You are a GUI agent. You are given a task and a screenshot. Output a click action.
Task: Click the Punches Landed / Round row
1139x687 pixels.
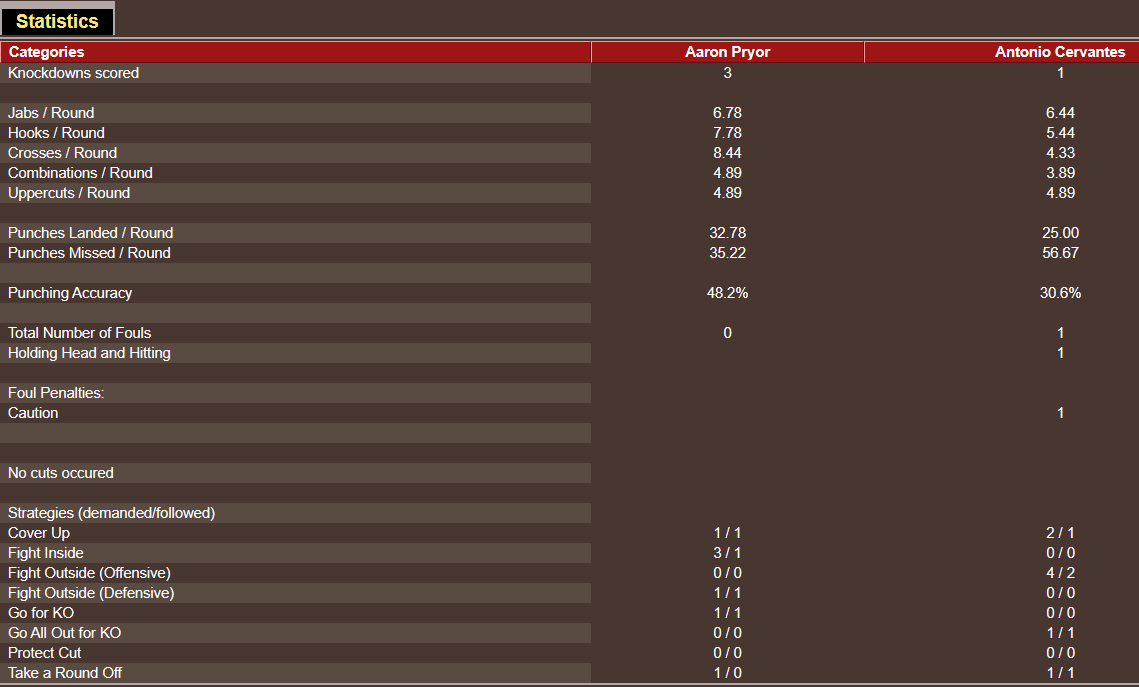coord(89,232)
